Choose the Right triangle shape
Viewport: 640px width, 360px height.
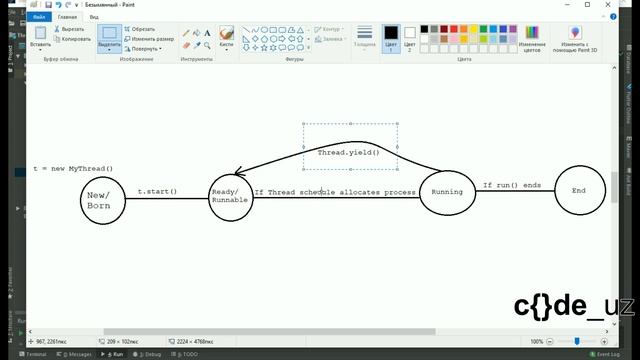point(246,39)
